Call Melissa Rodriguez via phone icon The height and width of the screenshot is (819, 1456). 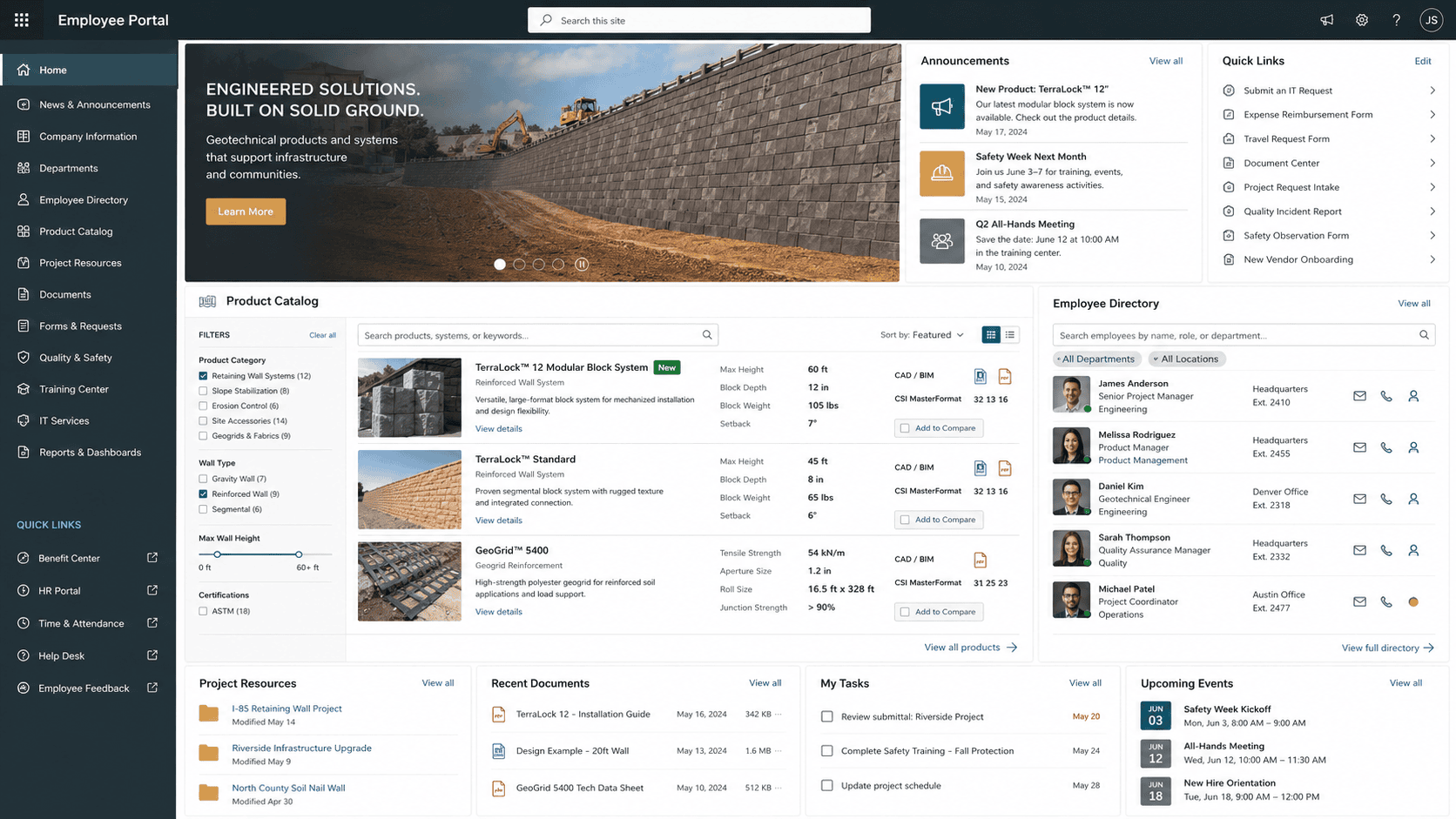[1386, 447]
